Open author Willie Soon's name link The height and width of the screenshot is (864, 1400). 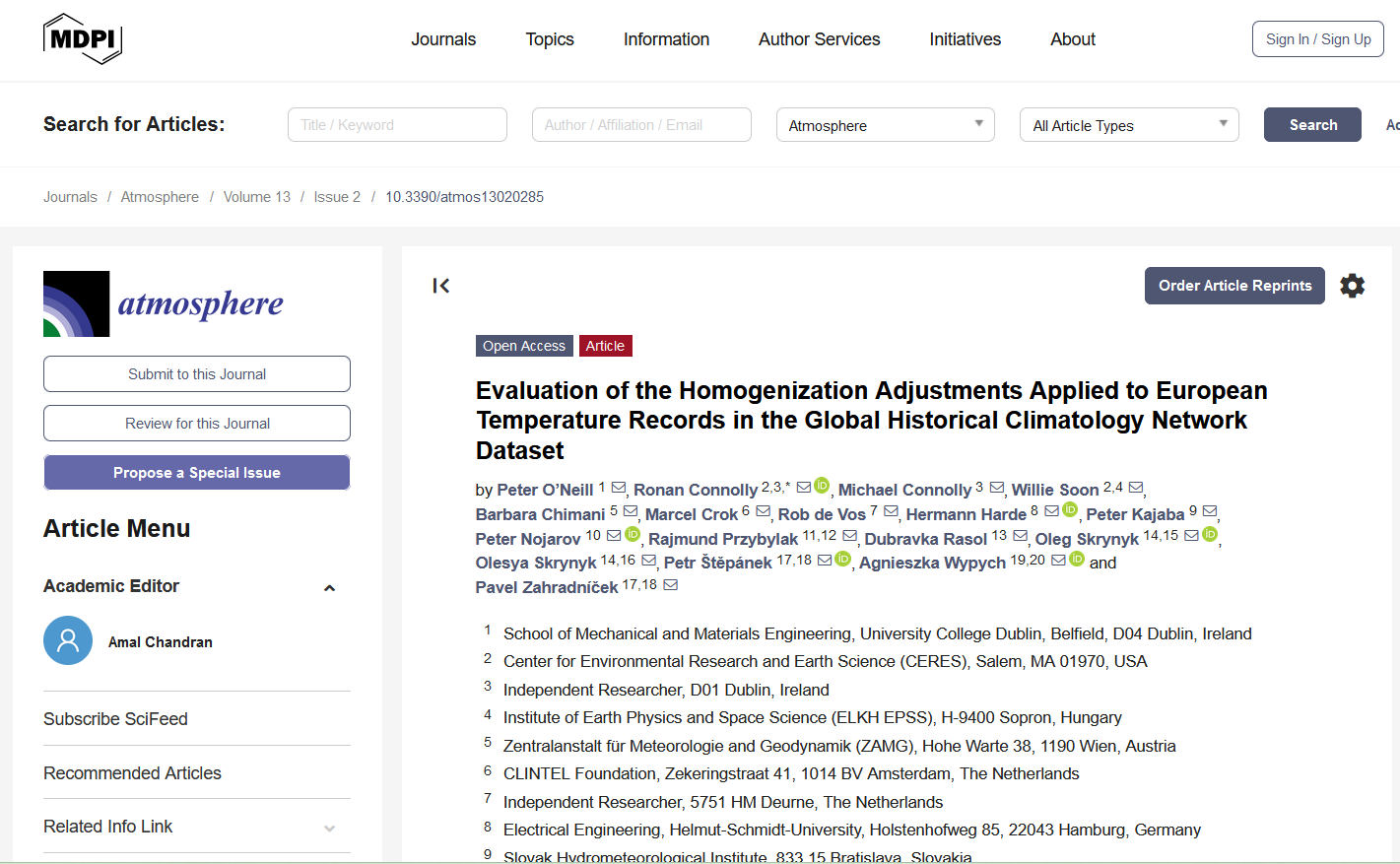(x=1055, y=490)
